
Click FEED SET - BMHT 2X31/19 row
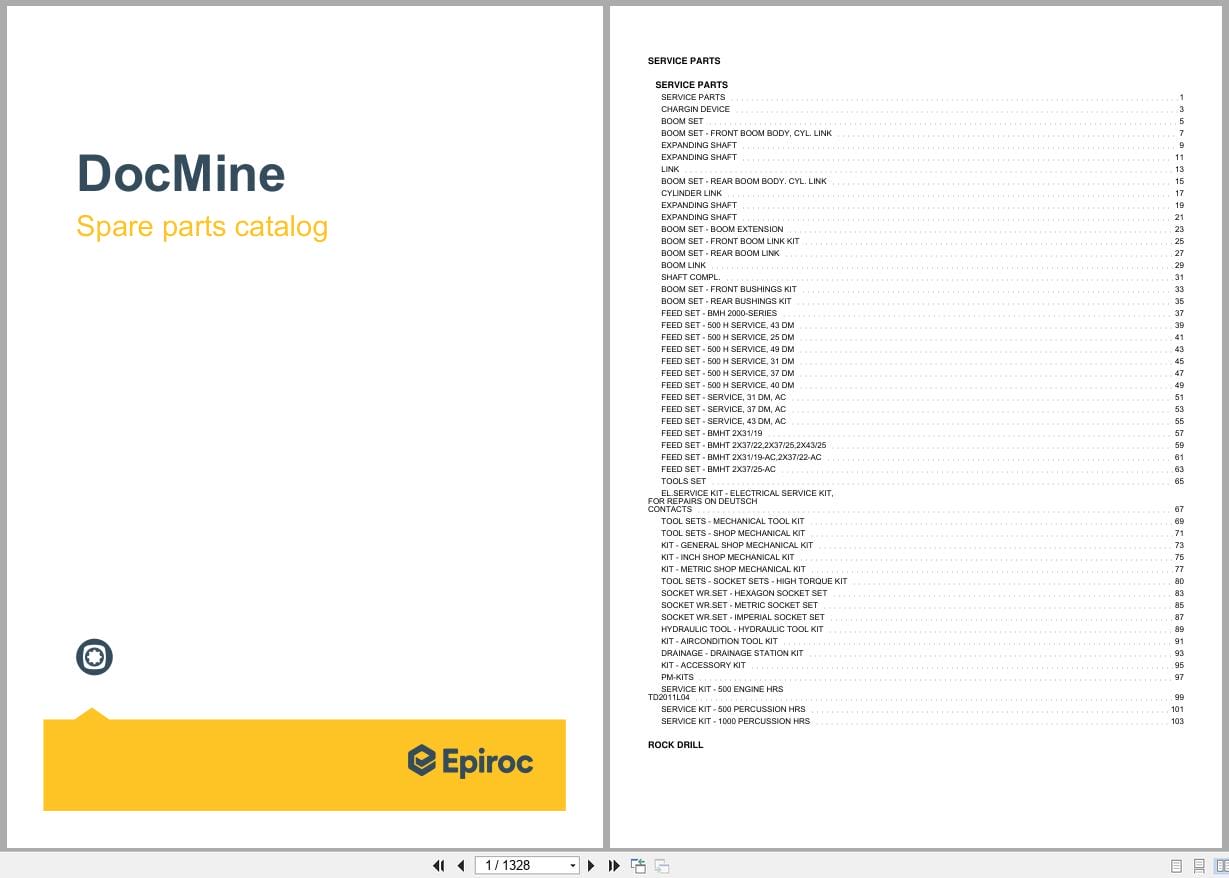[x=922, y=433]
